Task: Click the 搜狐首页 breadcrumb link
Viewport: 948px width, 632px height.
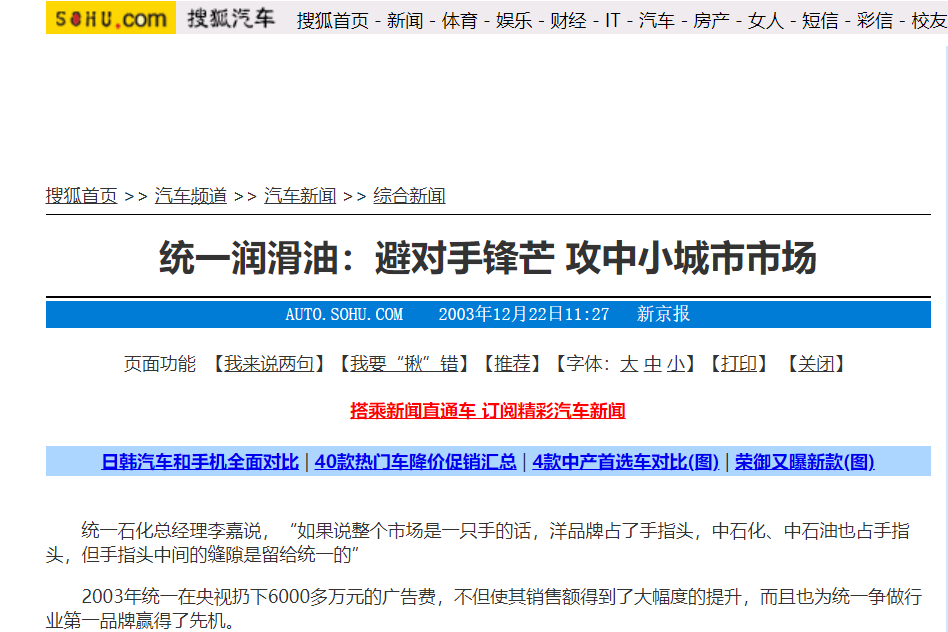Action: pyautogui.click(x=82, y=196)
